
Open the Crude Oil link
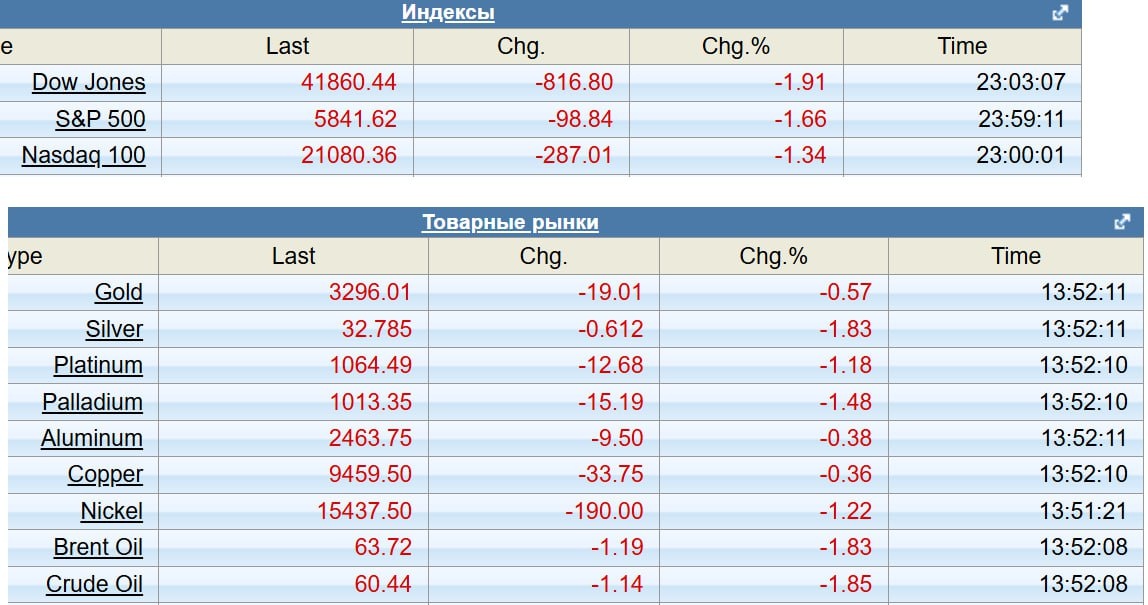94,584
